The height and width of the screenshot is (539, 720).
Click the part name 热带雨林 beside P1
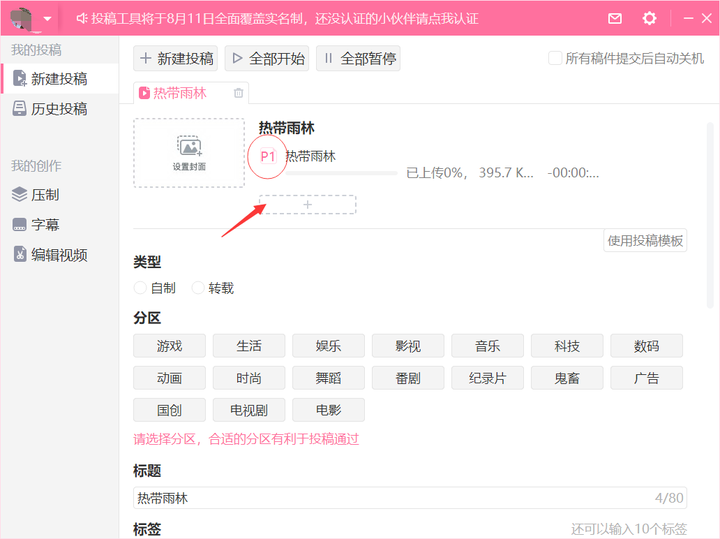click(x=310, y=157)
